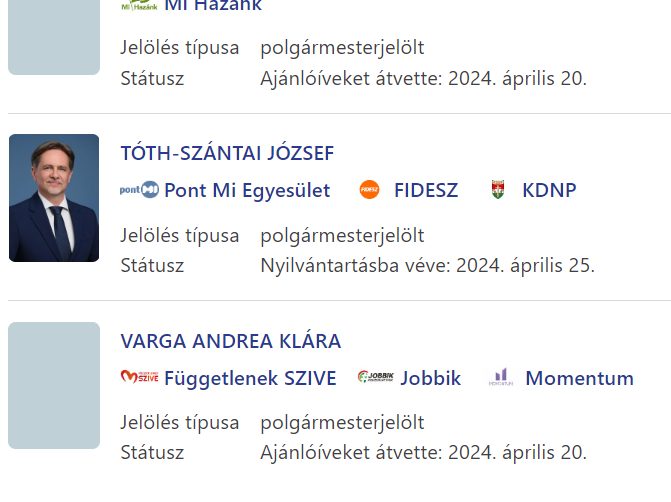Click the Momentum party logo icon
This screenshot has height=502, width=671.
coord(501,378)
